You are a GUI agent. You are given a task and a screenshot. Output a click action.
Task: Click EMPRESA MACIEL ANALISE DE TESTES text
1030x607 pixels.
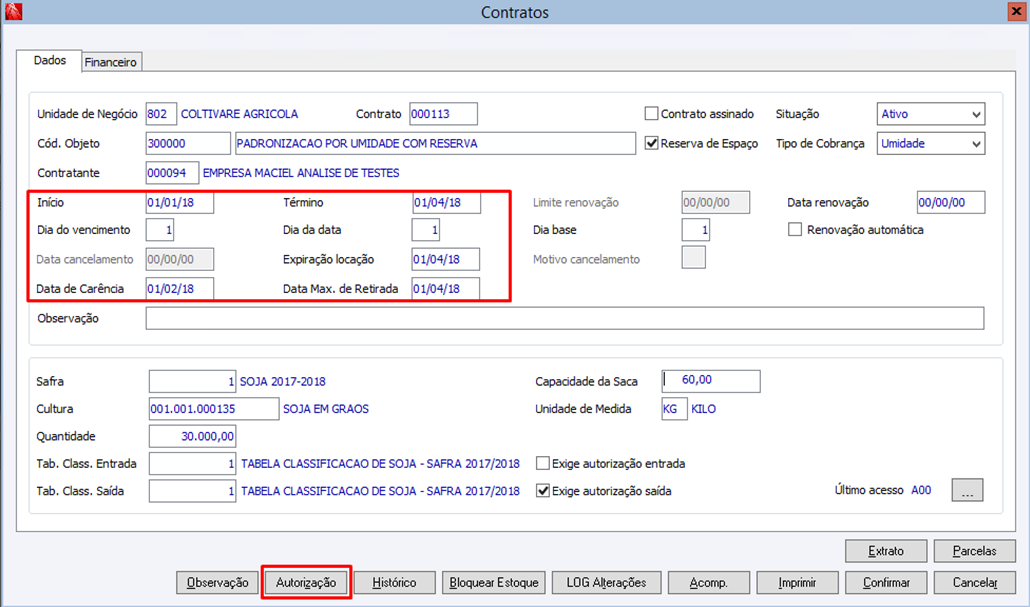(301, 173)
